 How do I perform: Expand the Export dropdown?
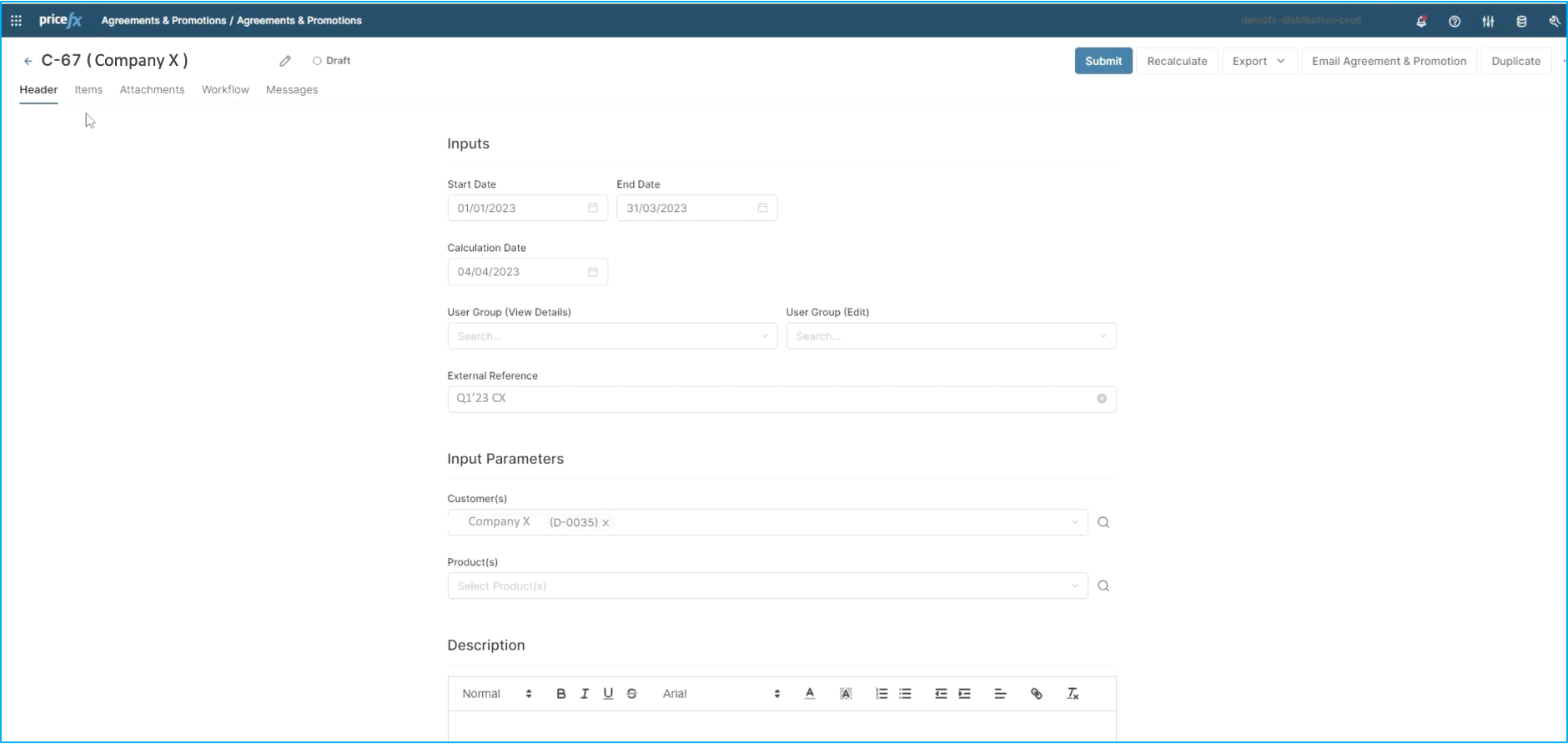tap(1259, 61)
